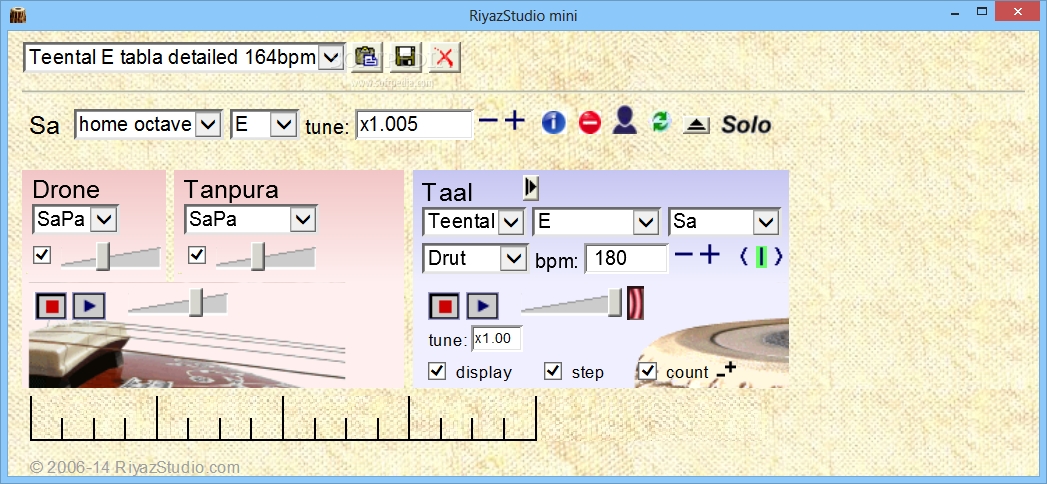Click the beat ruler display
The width and height of the screenshot is (1047, 484).
click(x=283, y=419)
